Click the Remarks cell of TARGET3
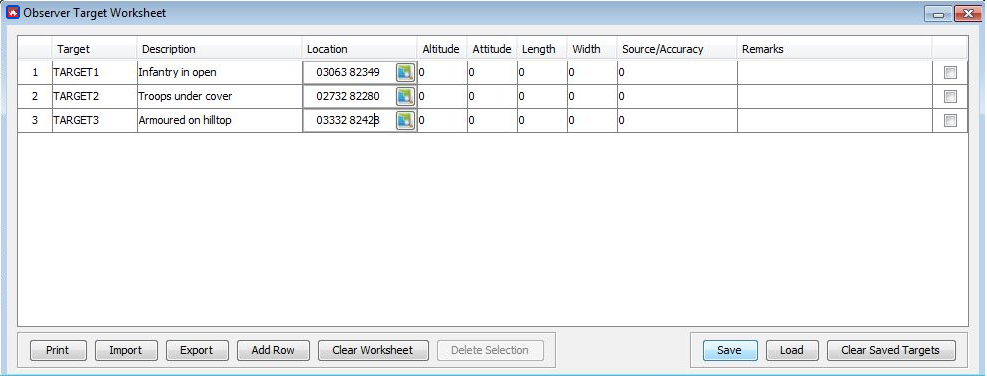 click(835, 120)
